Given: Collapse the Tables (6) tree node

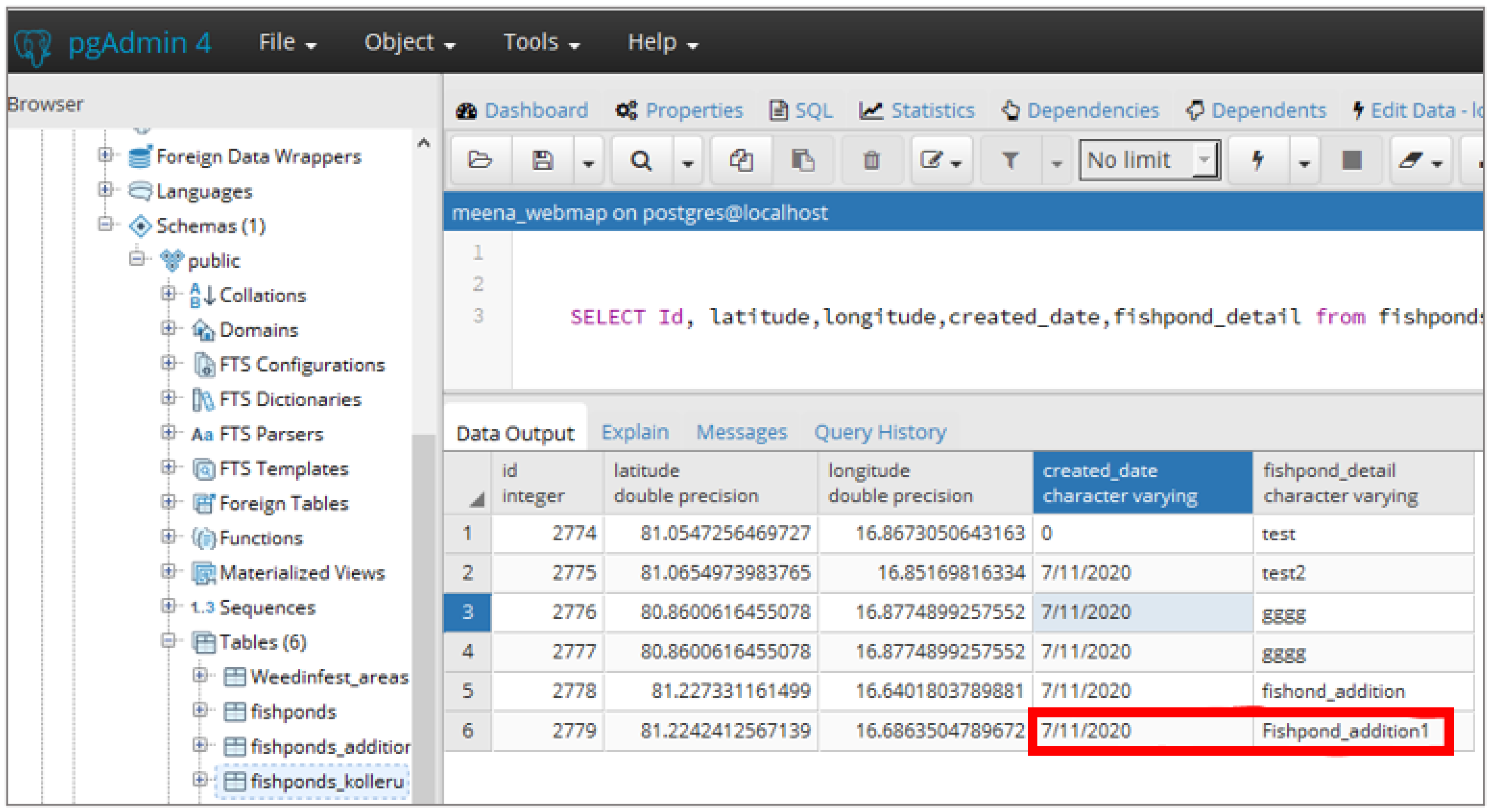Looking at the screenshot, I should pyautogui.click(x=168, y=640).
